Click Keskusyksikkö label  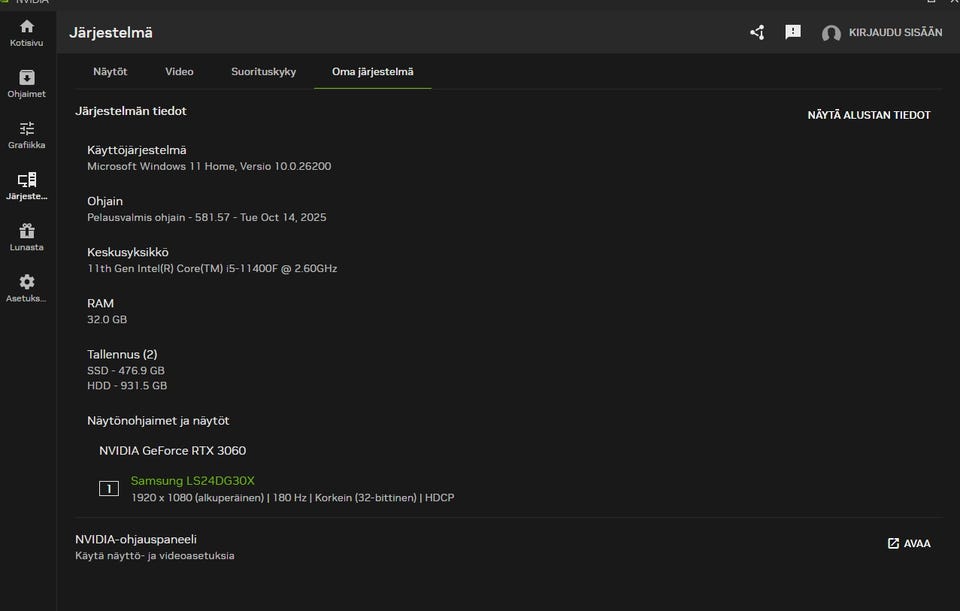pyautogui.click(x=127, y=252)
